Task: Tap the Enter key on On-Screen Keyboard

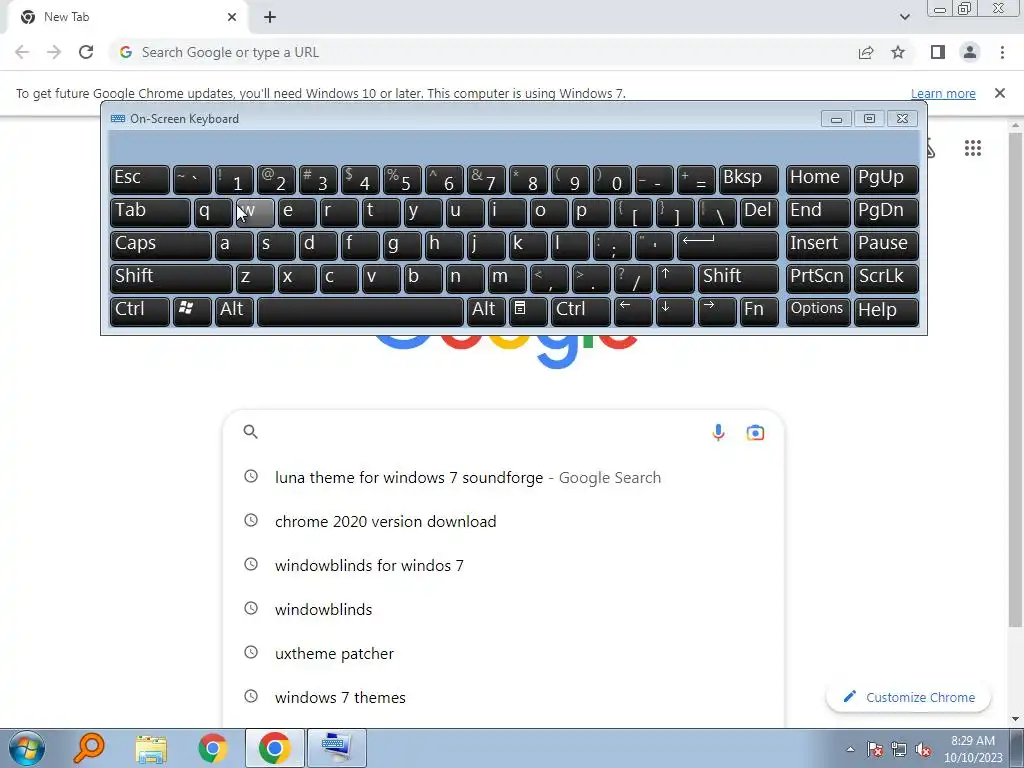Action: 728,246
